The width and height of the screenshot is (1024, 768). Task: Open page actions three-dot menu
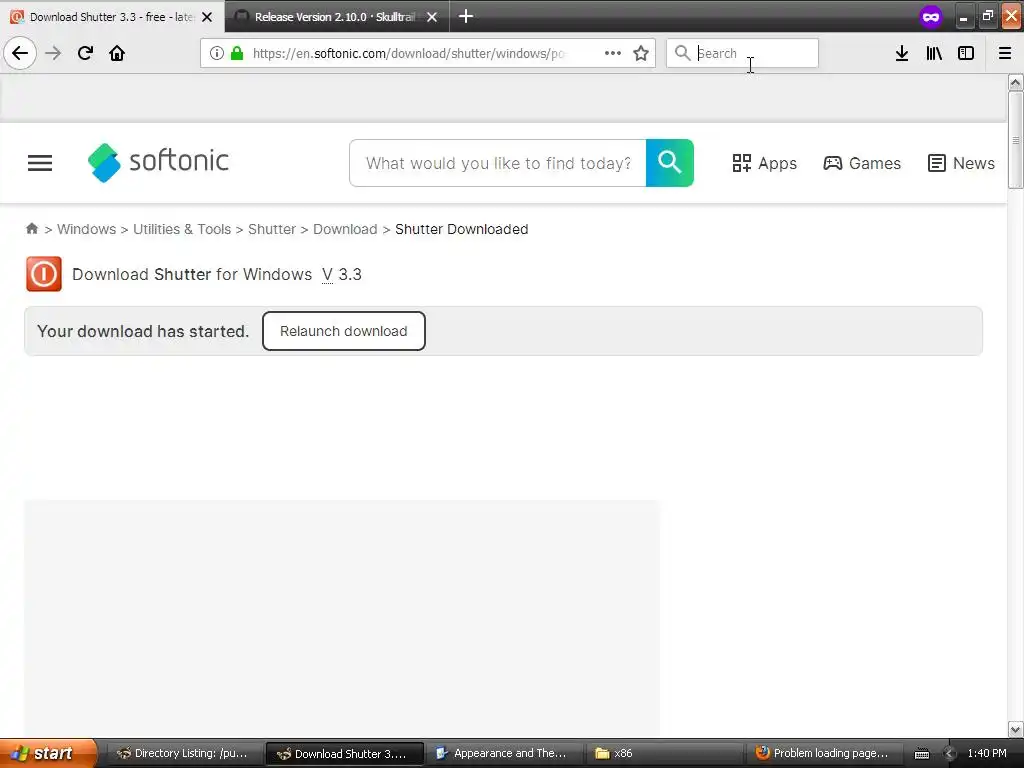(x=613, y=53)
